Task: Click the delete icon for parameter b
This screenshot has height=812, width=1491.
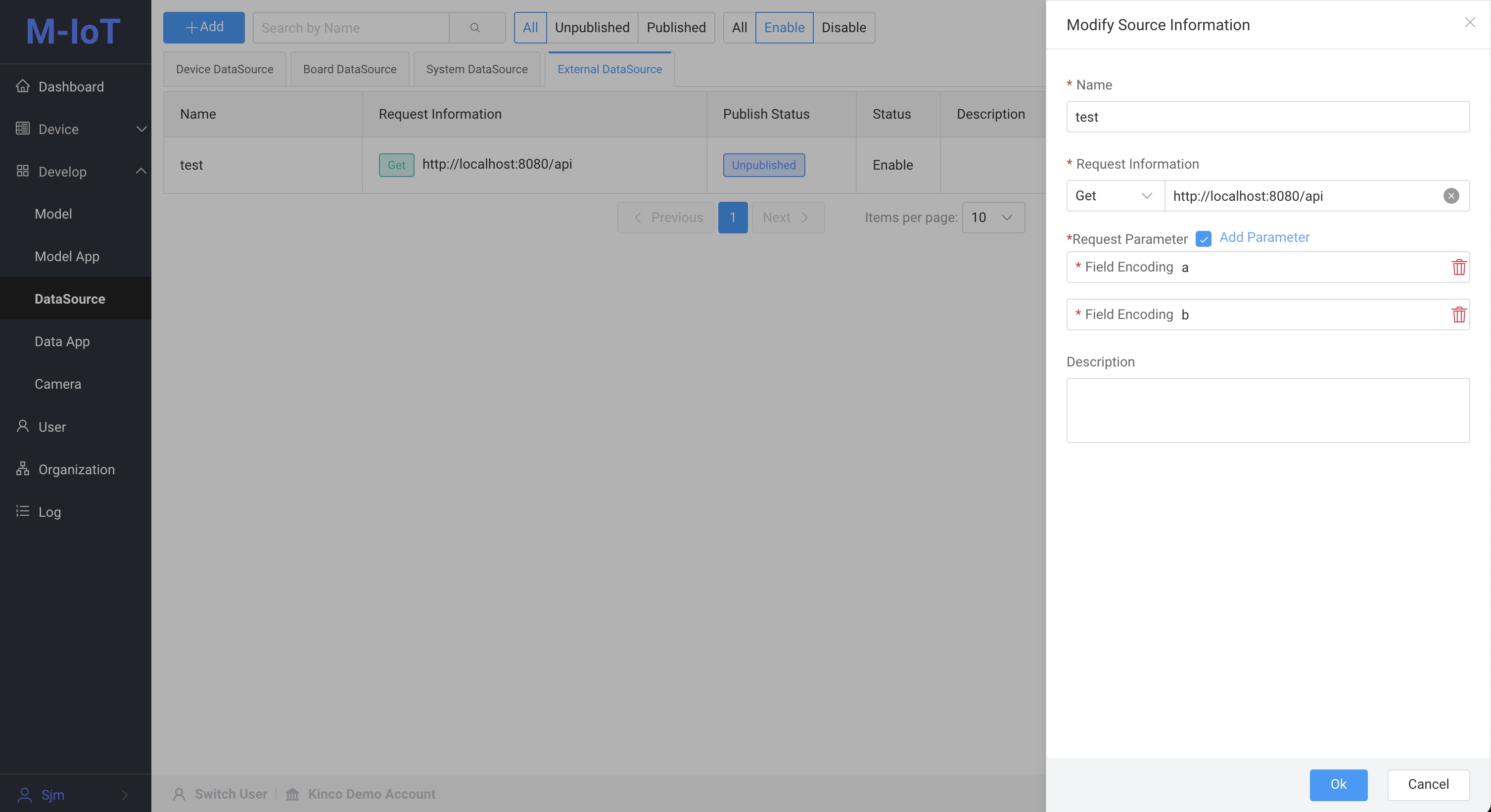Action: (1459, 314)
